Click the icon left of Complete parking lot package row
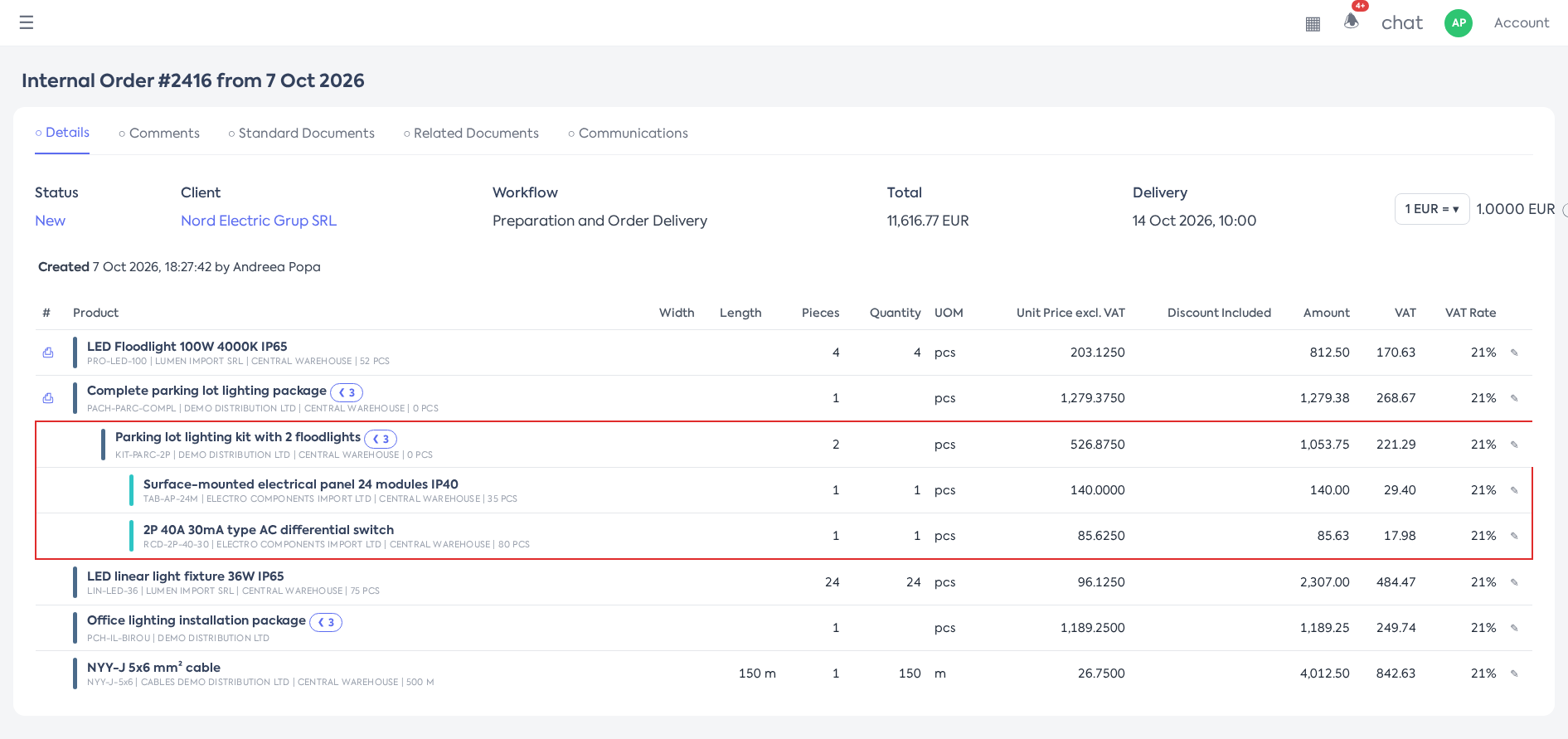The height and width of the screenshot is (739, 1568). pos(48,398)
